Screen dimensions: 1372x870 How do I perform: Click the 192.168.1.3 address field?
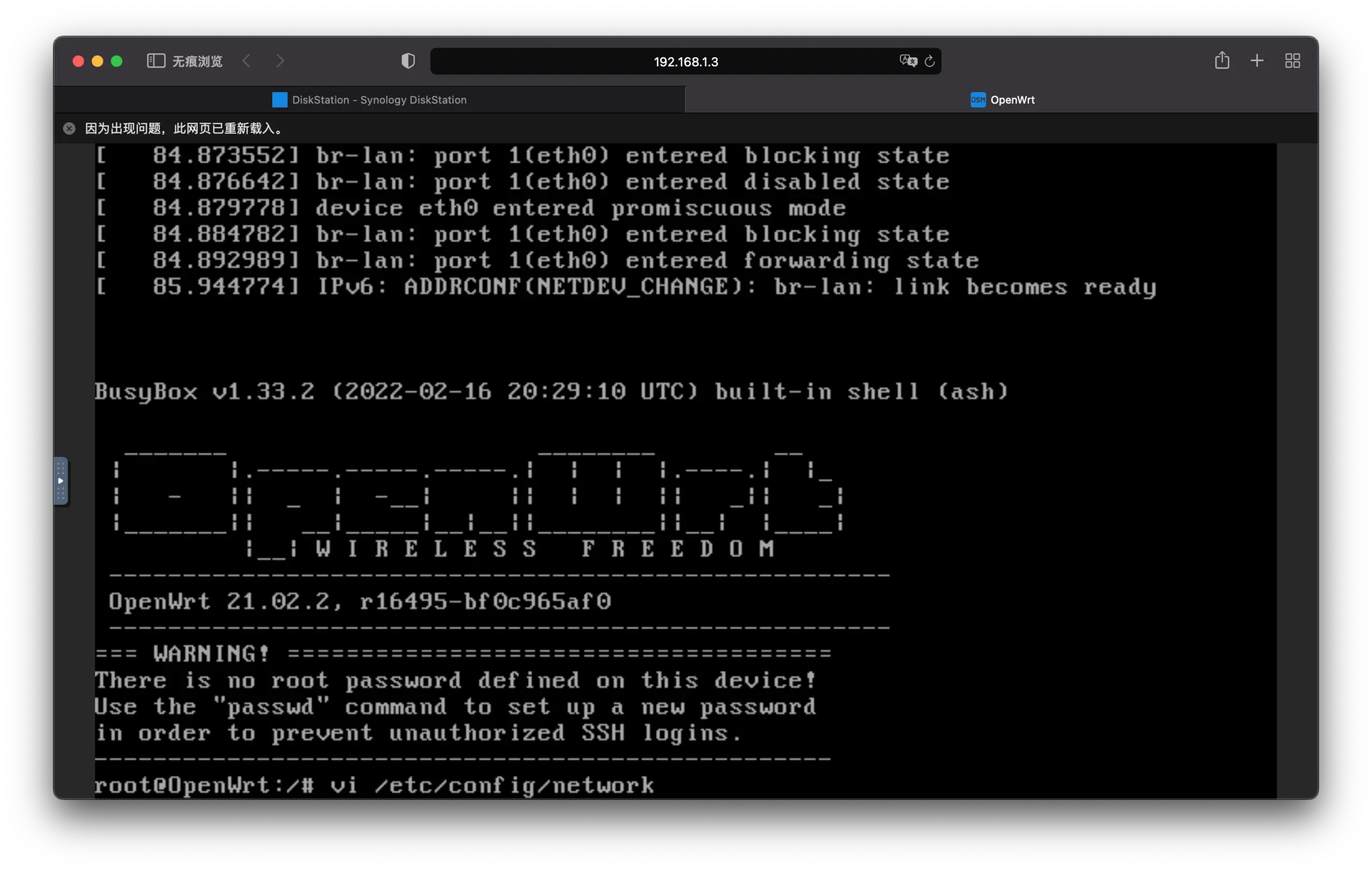(x=685, y=61)
